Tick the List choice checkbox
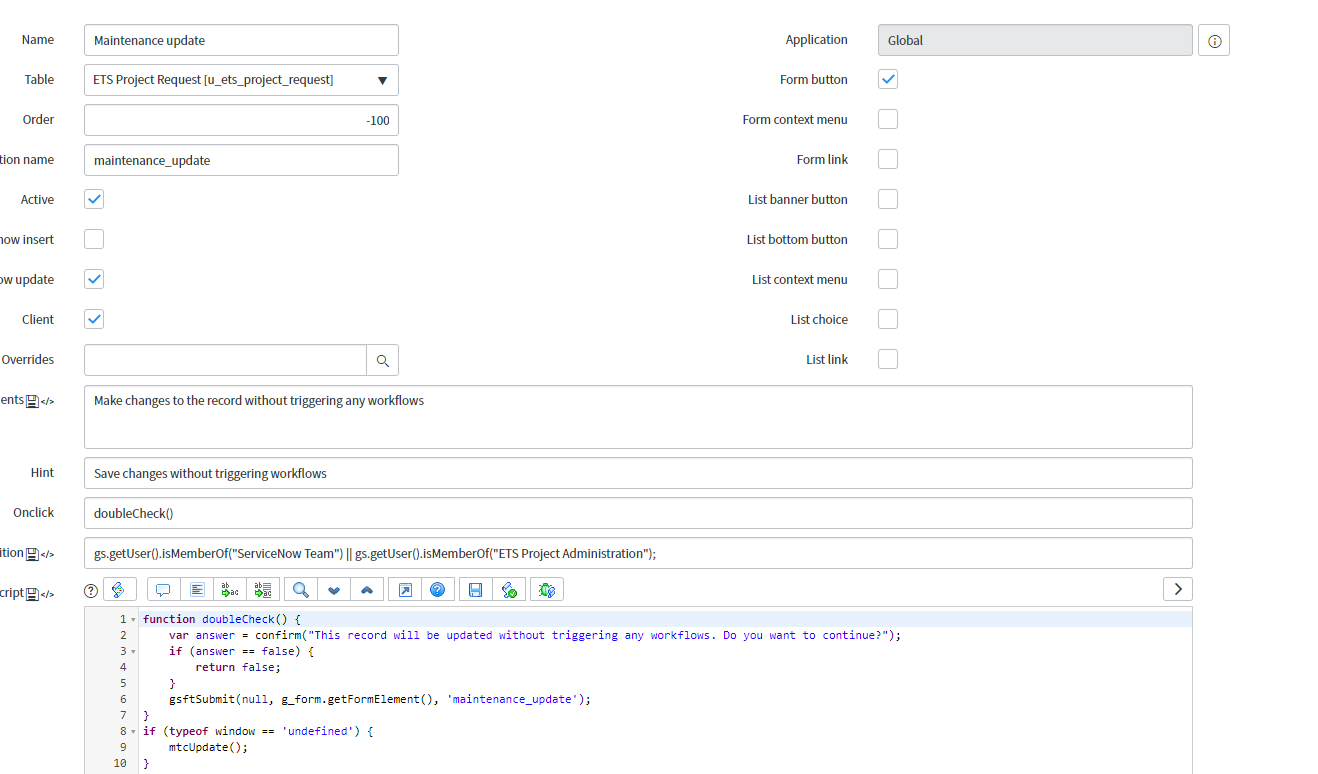1318x774 pixels. coord(888,319)
